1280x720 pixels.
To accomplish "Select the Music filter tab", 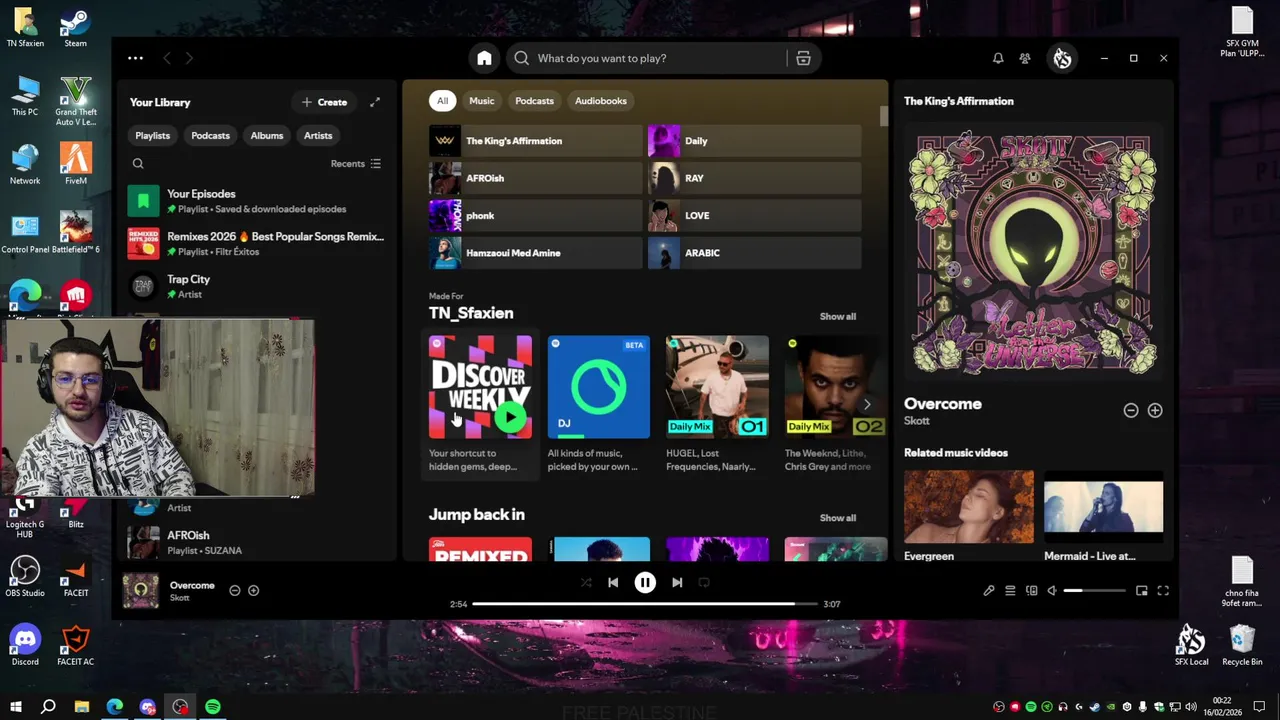I will tap(482, 101).
